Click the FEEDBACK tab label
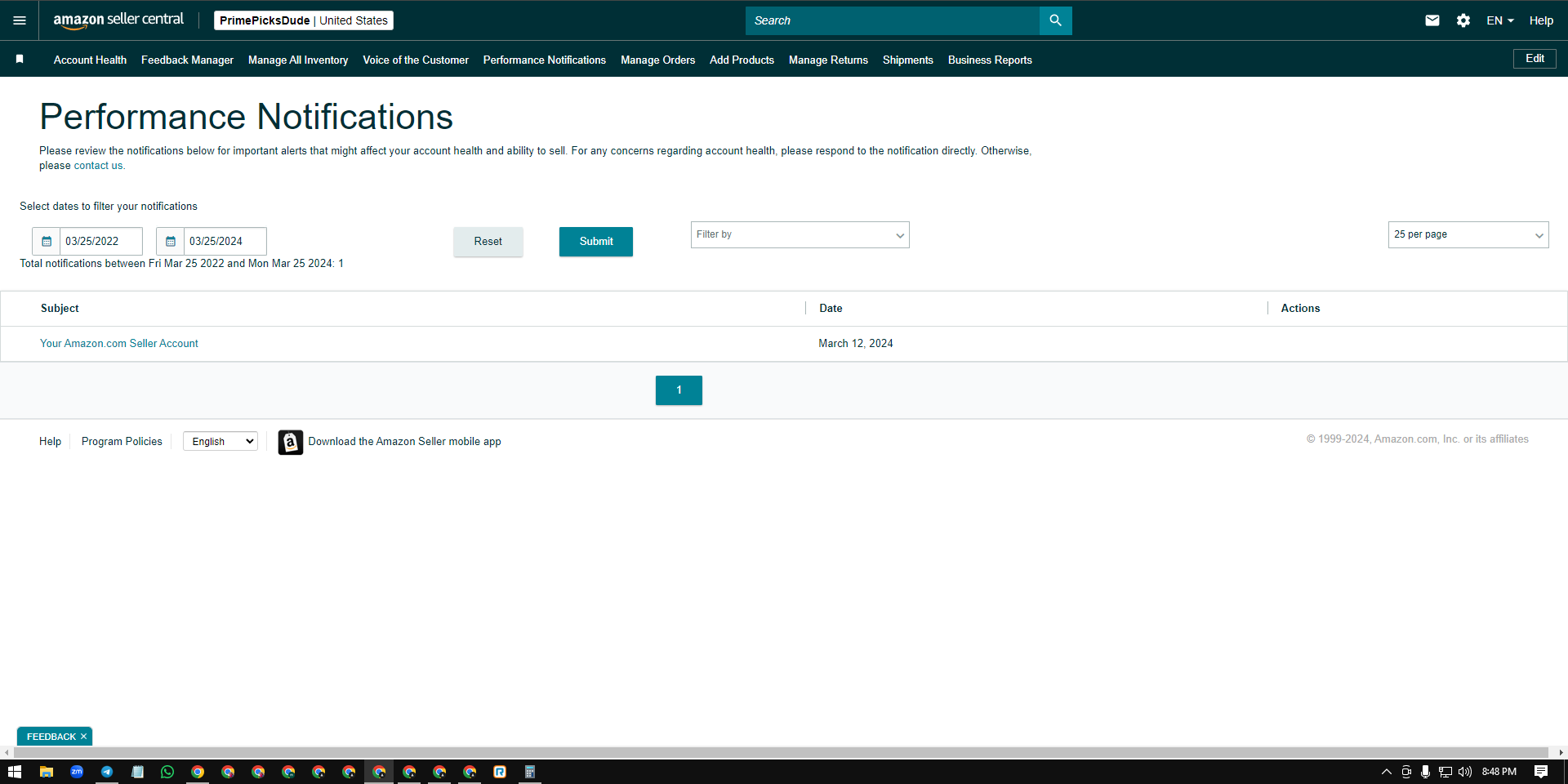The image size is (1568, 784). (x=51, y=737)
